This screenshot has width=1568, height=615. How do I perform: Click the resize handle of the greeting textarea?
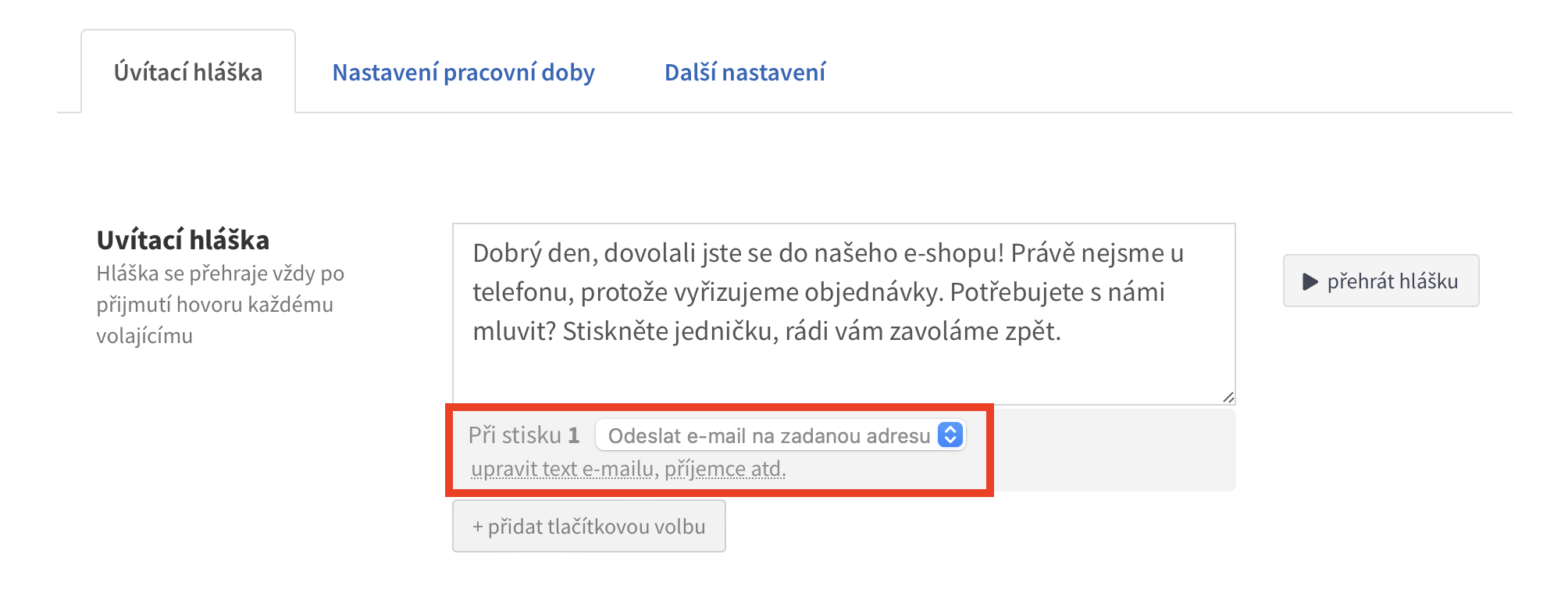point(1228,397)
